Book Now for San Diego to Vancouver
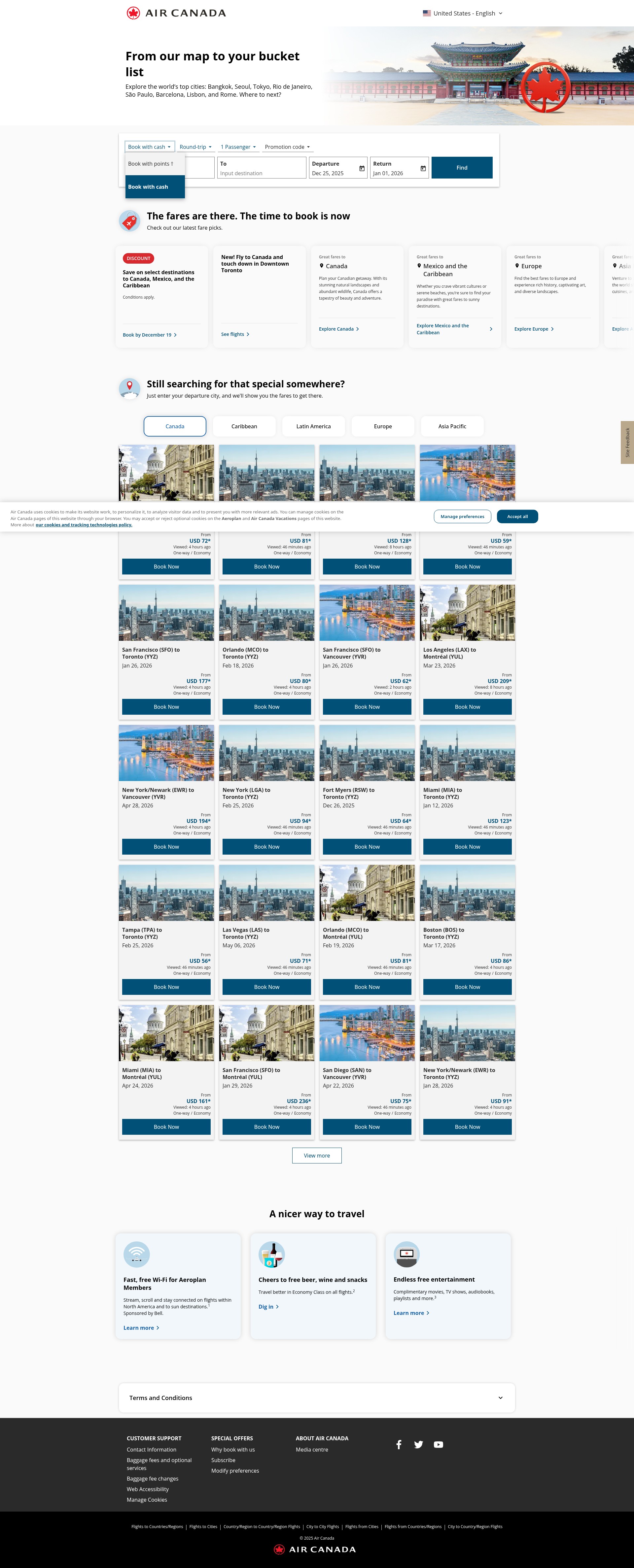Image resolution: width=634 pixels, height=1568 pixels. point(367,1127)
